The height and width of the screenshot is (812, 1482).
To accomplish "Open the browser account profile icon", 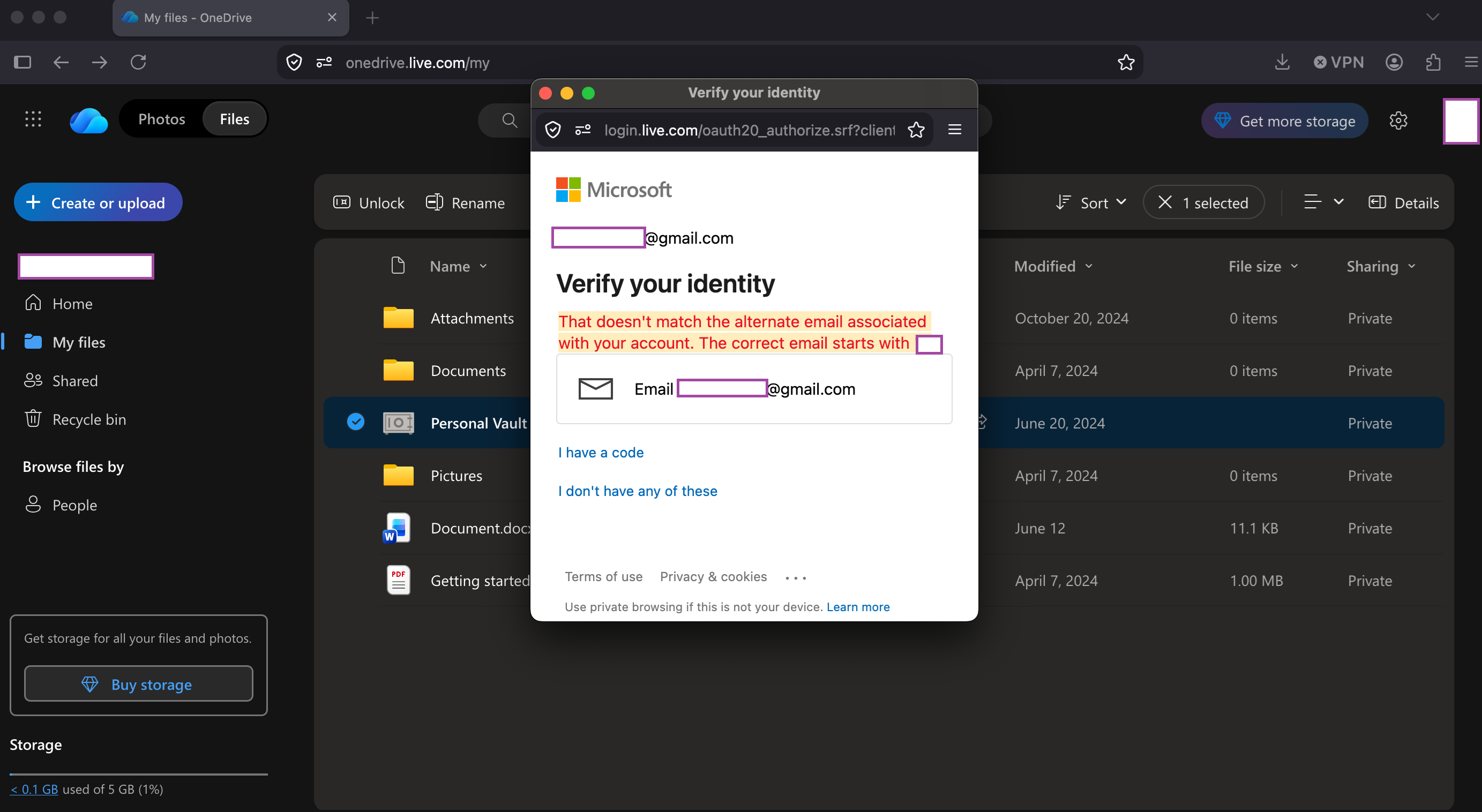I will click(x=1394, y=62).
